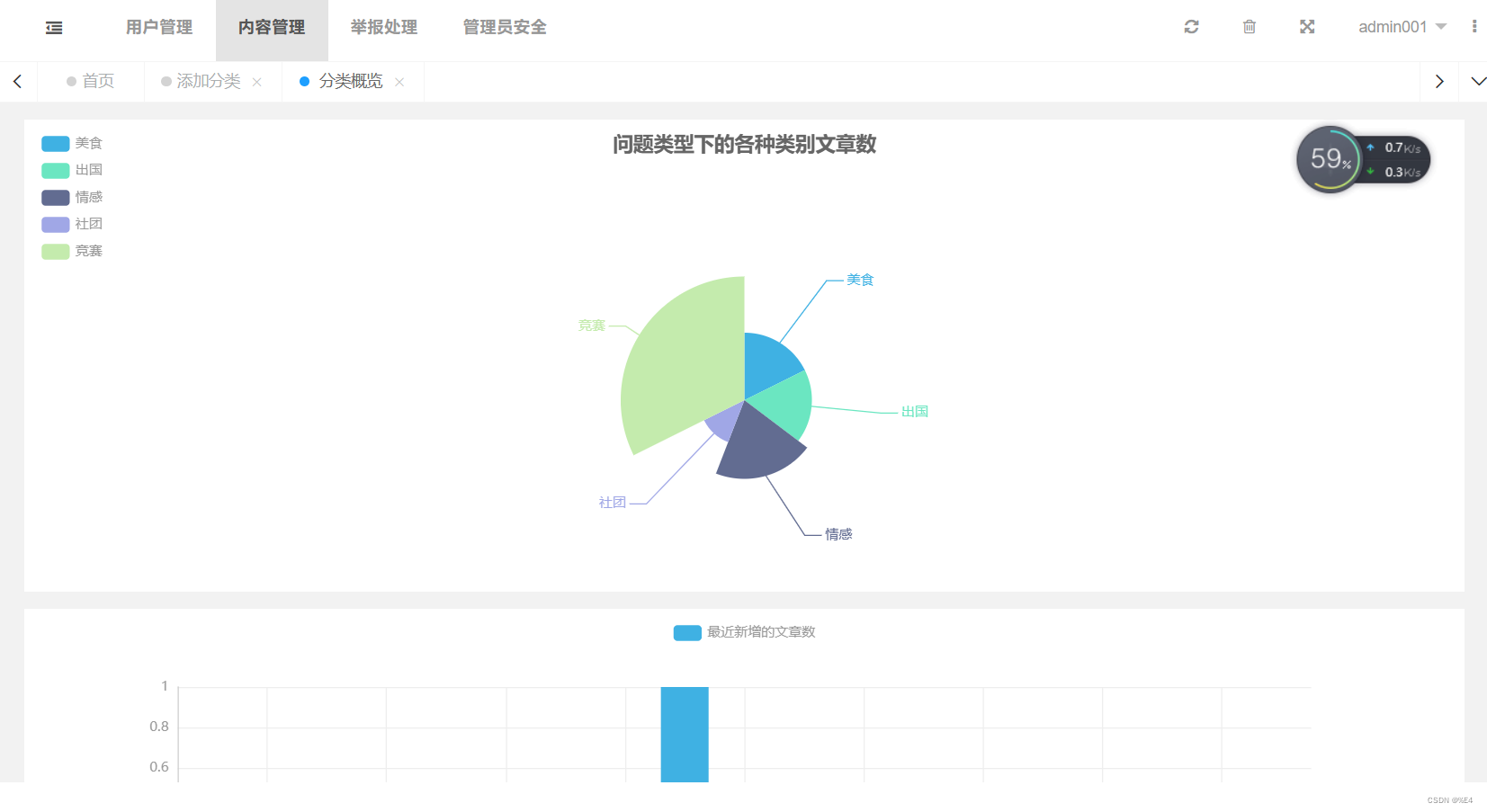This screenshot has width=1487, height=812.
Task: Click the 竞赛 pie label
Action: (x=592, y=326)
